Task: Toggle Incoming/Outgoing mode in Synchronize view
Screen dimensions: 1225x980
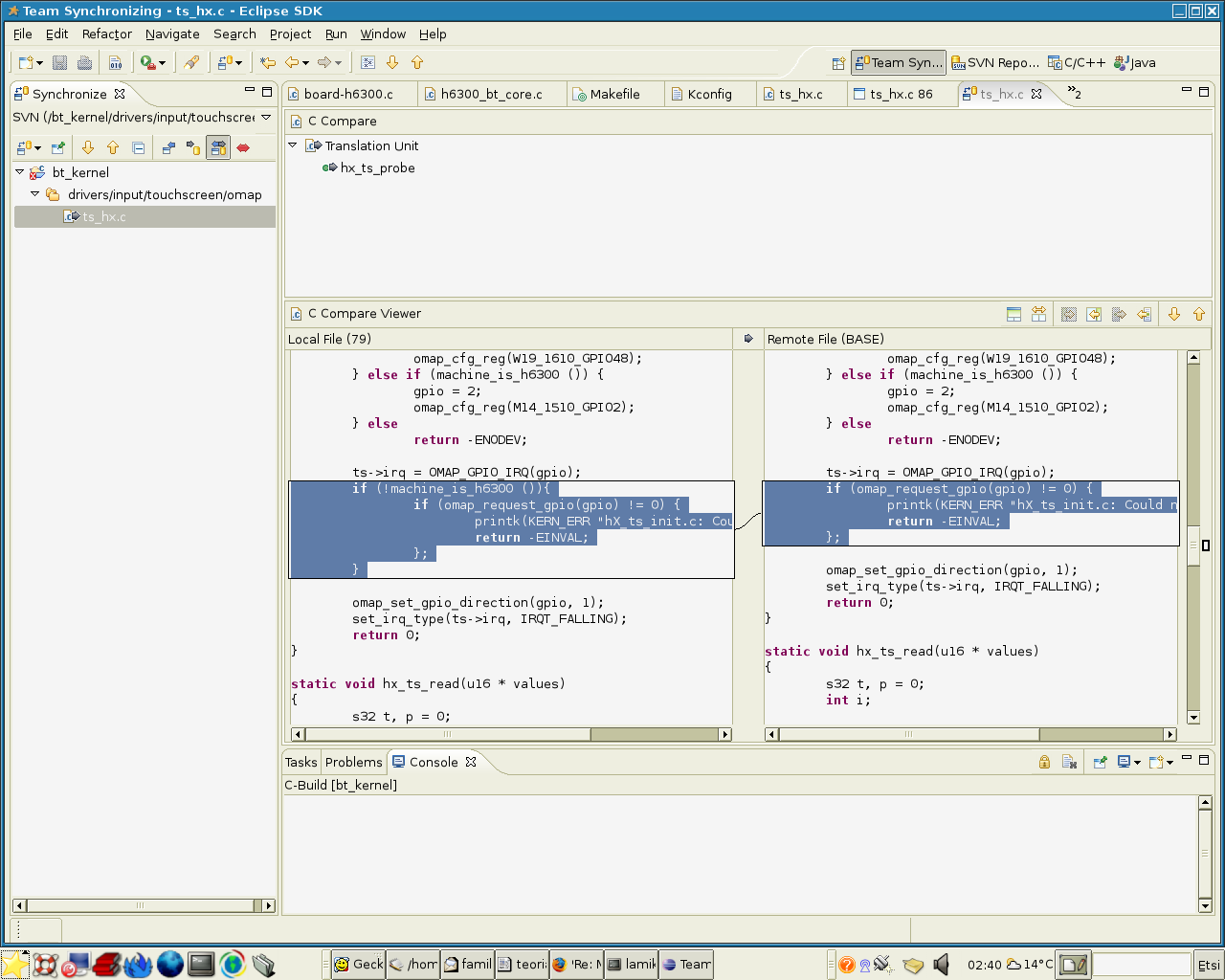Action: tap(218, 147)
